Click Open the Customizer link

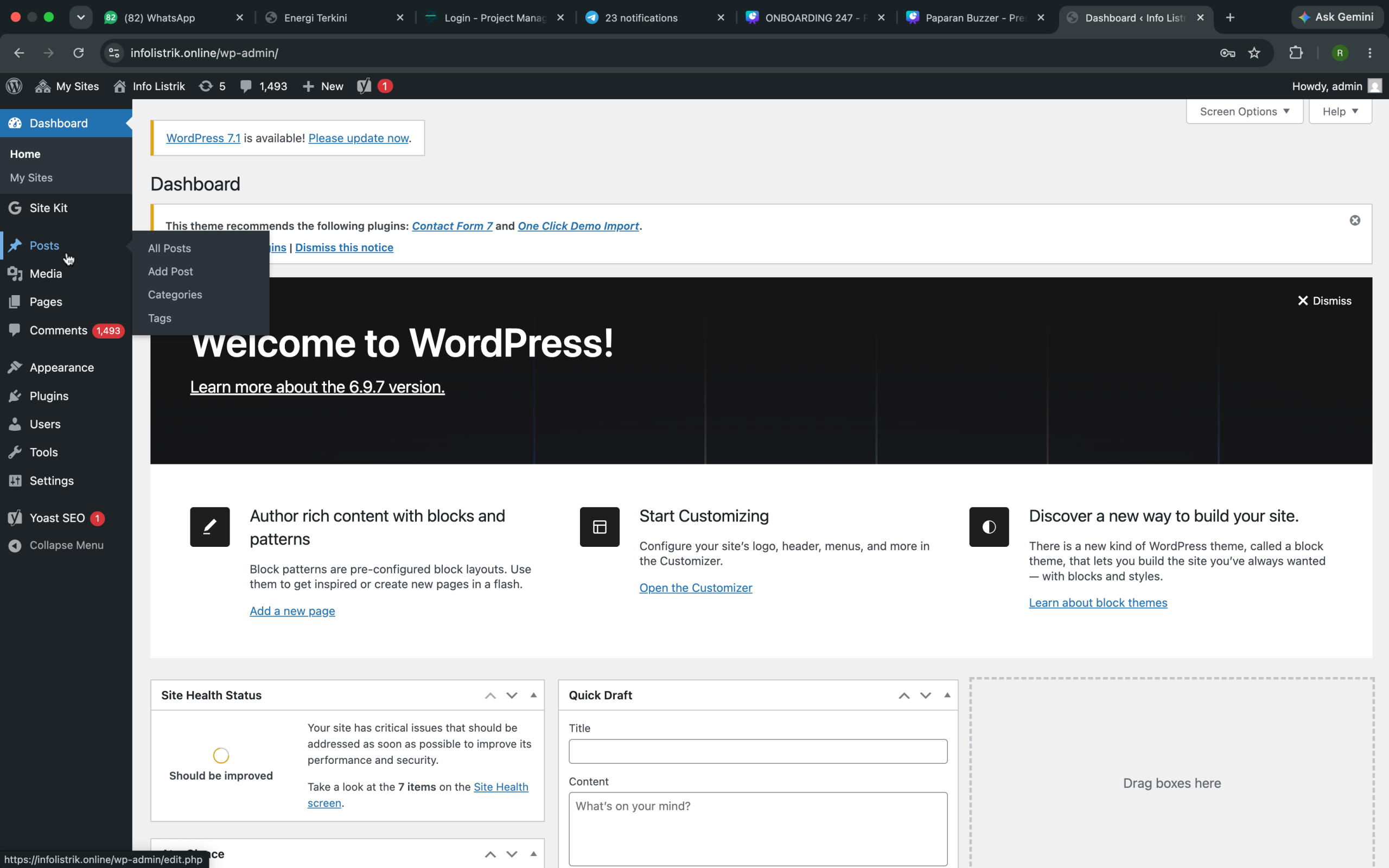tap(696, 588)
